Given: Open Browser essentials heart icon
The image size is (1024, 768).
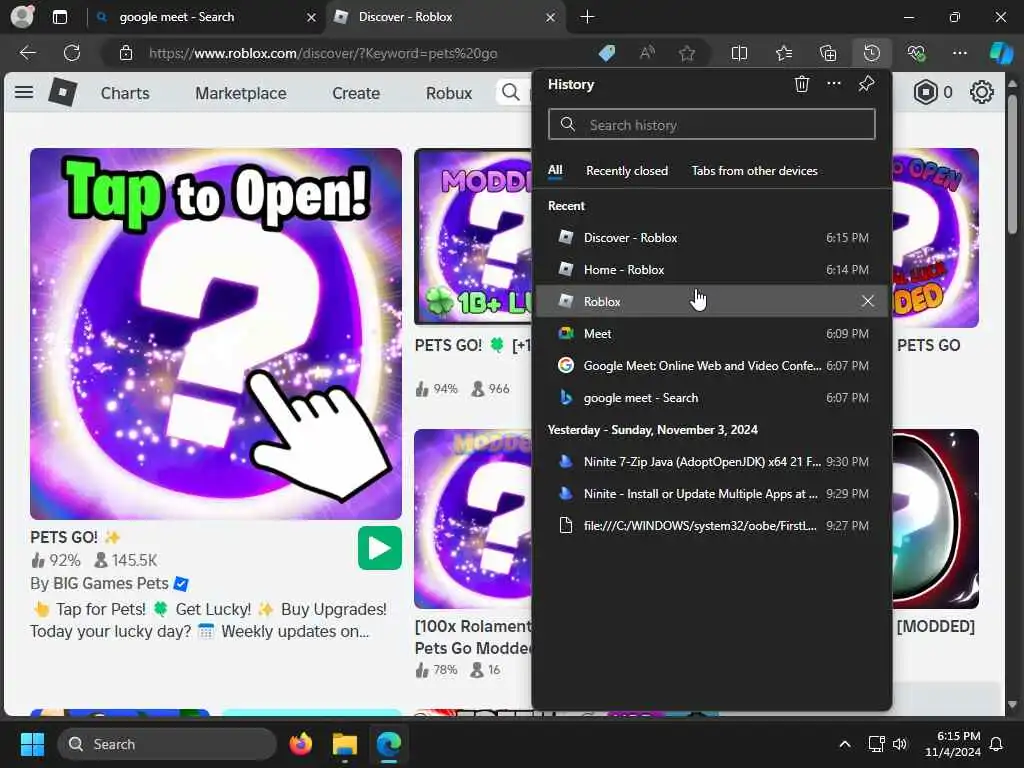Looking at the screenshot, I should (x=916, y=53).
